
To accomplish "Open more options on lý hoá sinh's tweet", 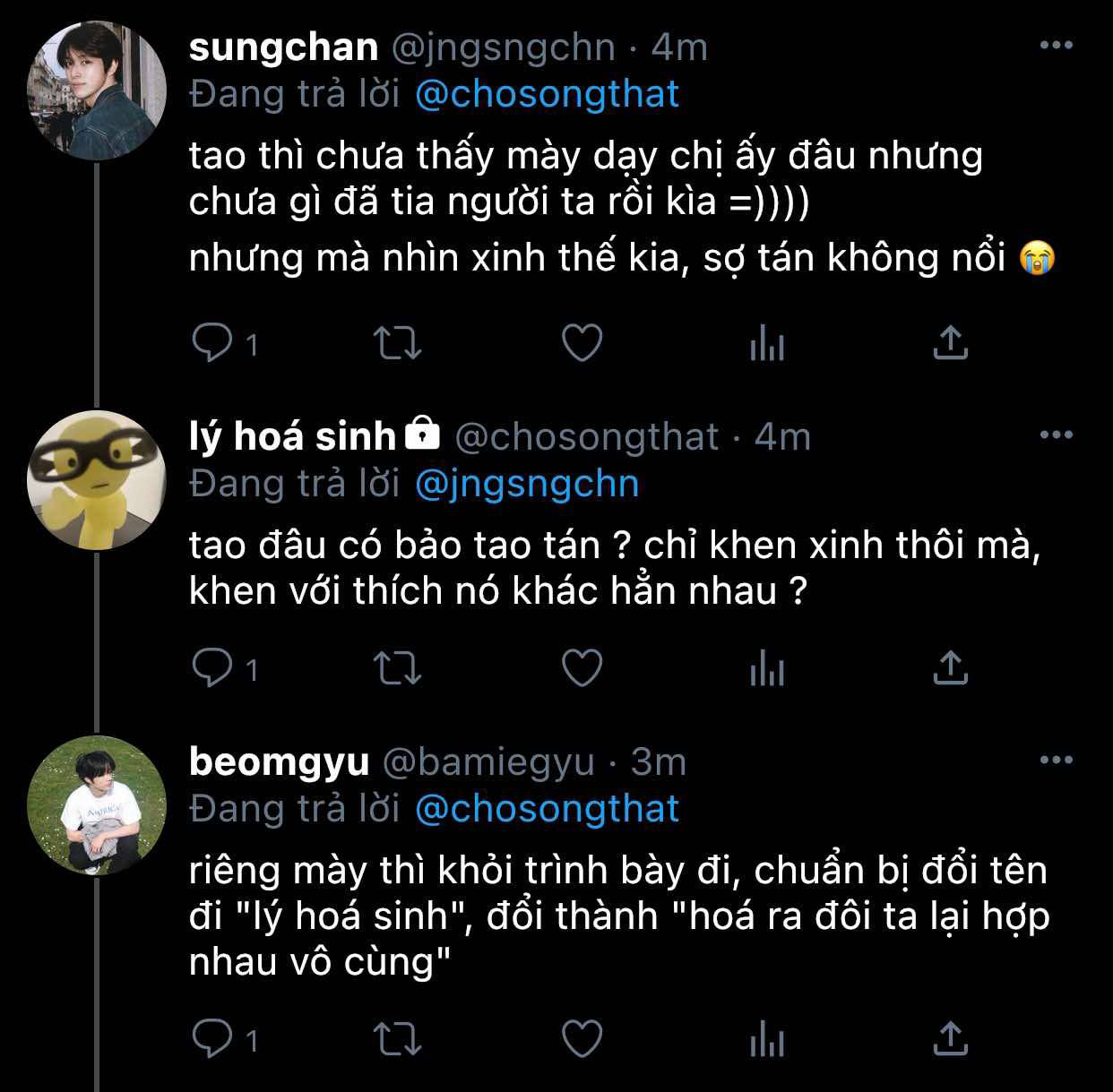I will click(x=1056, y=435).
